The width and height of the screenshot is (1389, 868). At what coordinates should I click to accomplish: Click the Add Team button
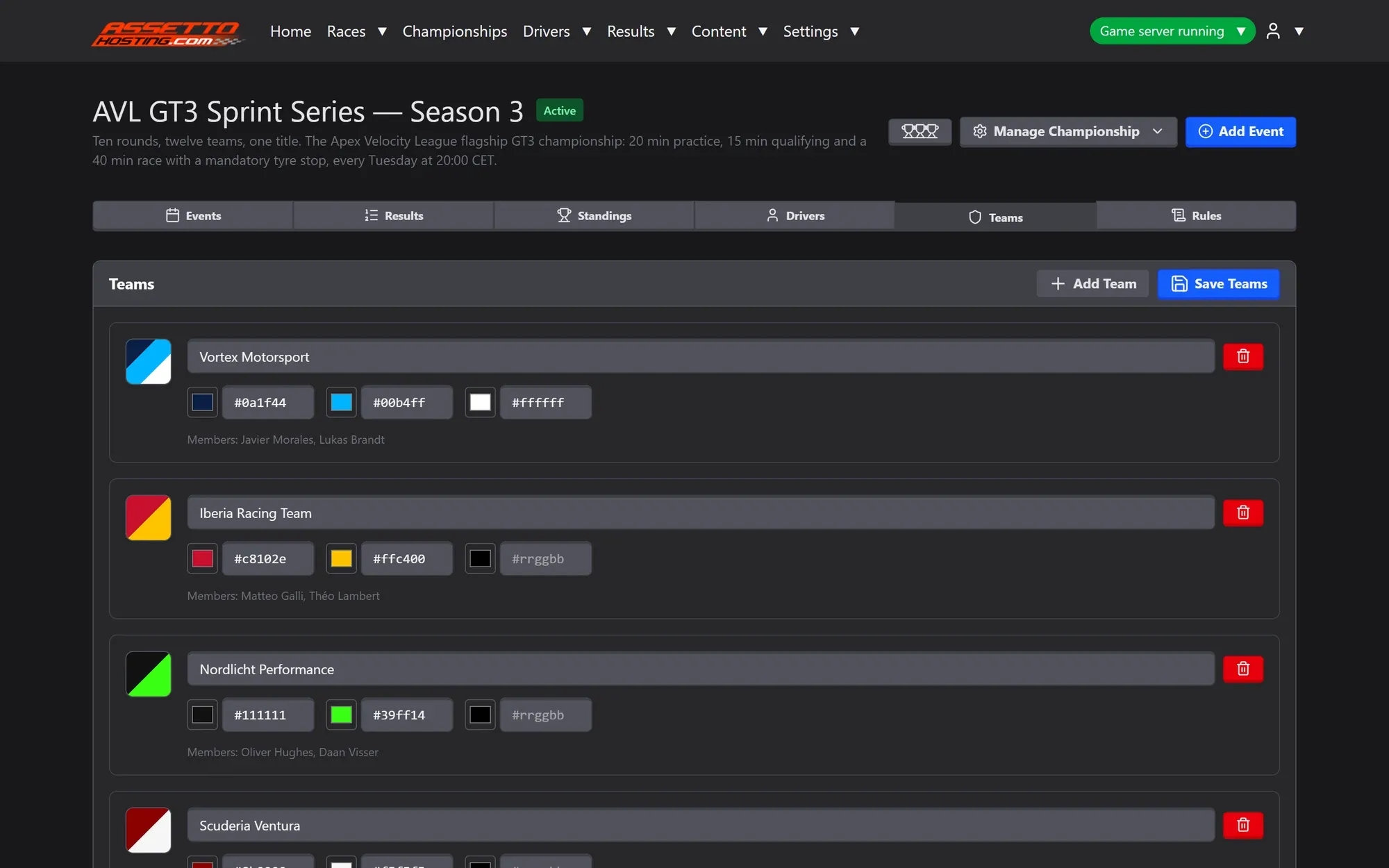pos(1093,284)
